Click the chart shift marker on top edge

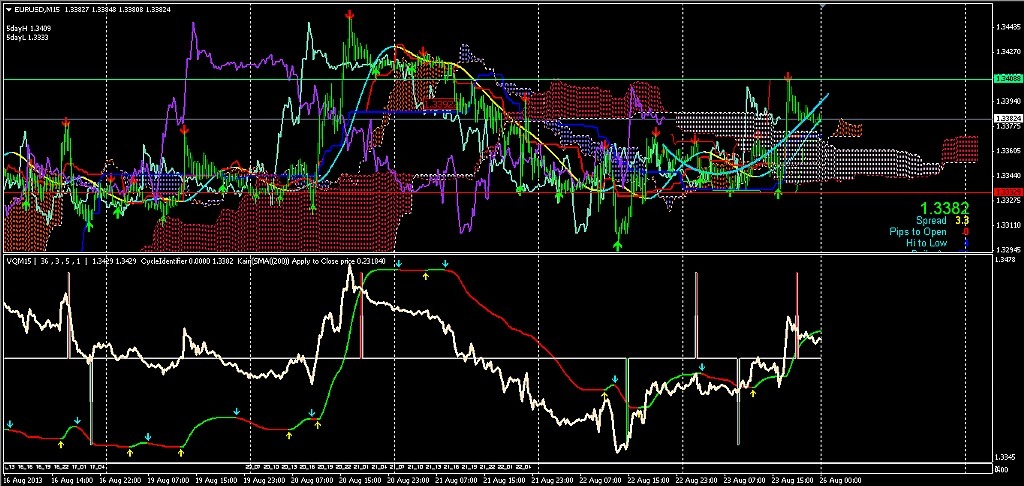(x=820, y=5)
